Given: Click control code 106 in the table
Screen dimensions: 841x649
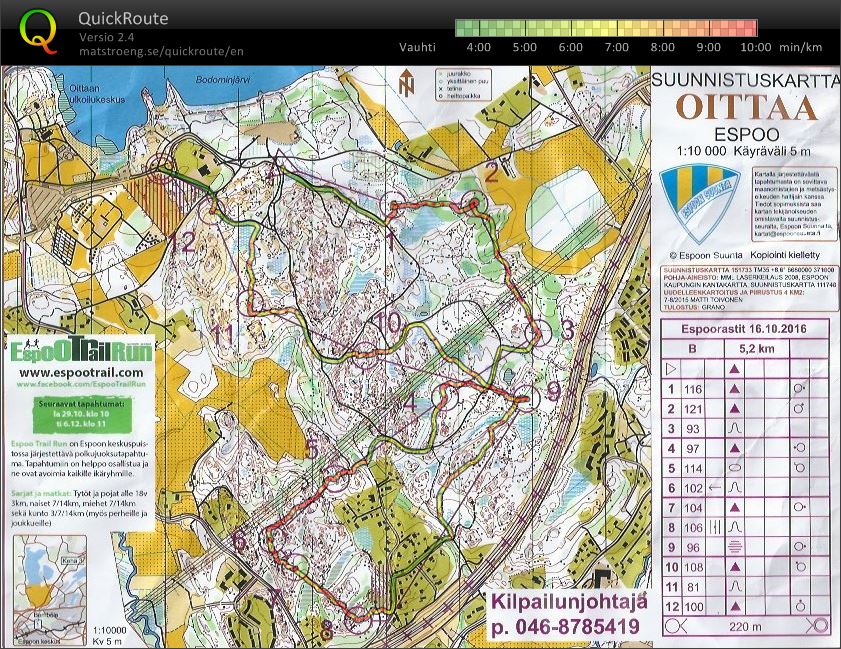Looking at the screenshot, I should click(693, 528).
